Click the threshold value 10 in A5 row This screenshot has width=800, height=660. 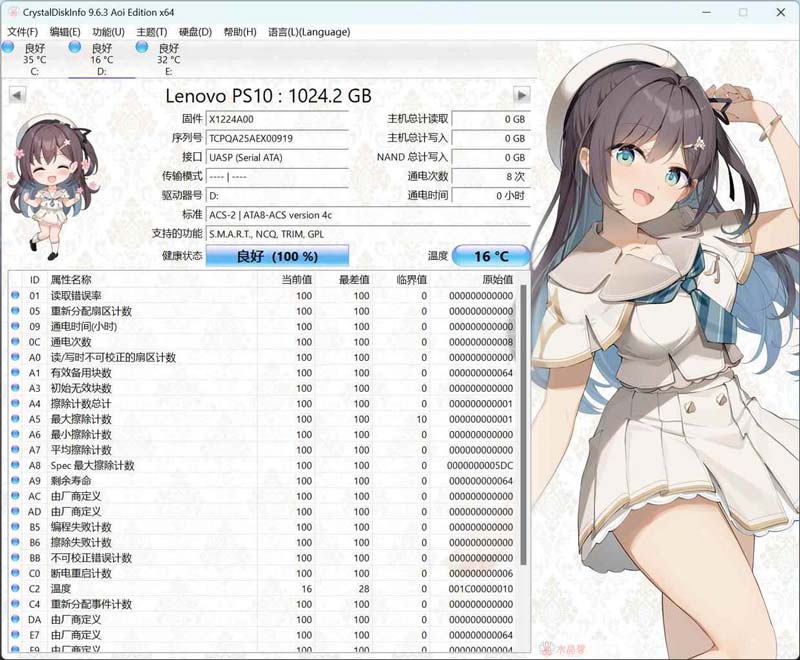421,419
